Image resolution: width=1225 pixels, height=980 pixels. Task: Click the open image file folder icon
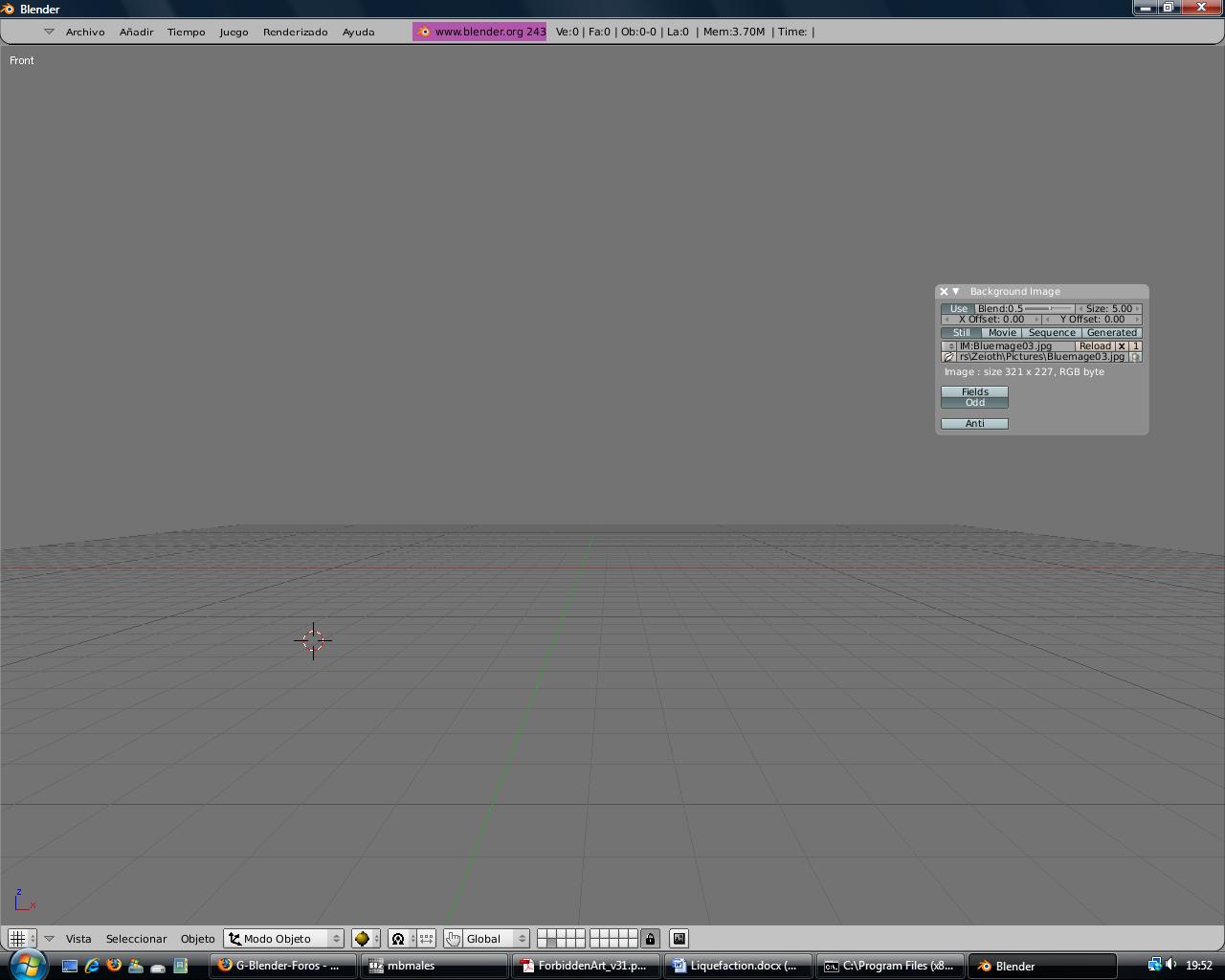pos(948,357)
